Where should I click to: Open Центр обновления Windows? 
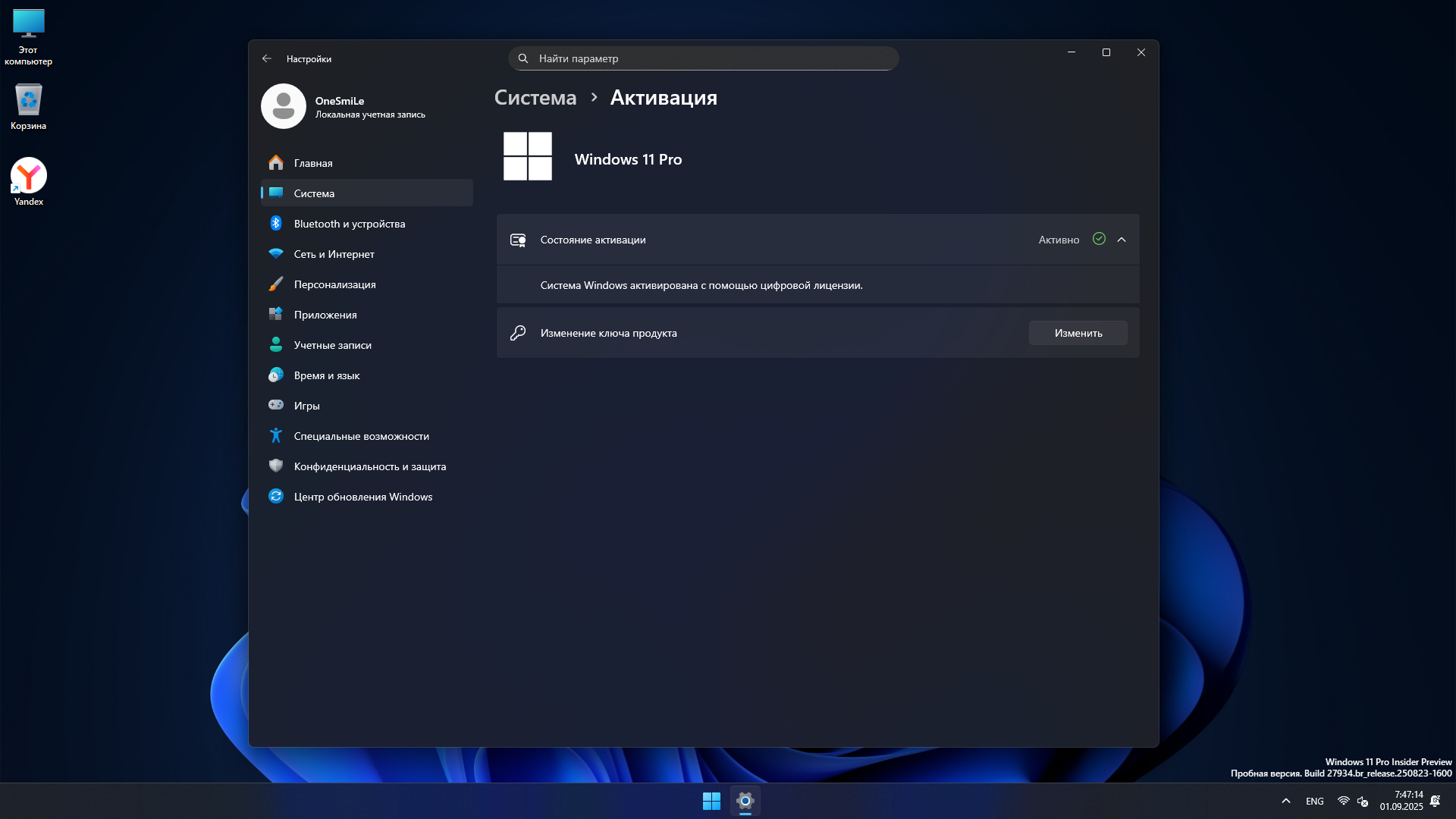(x=362, y=497)
